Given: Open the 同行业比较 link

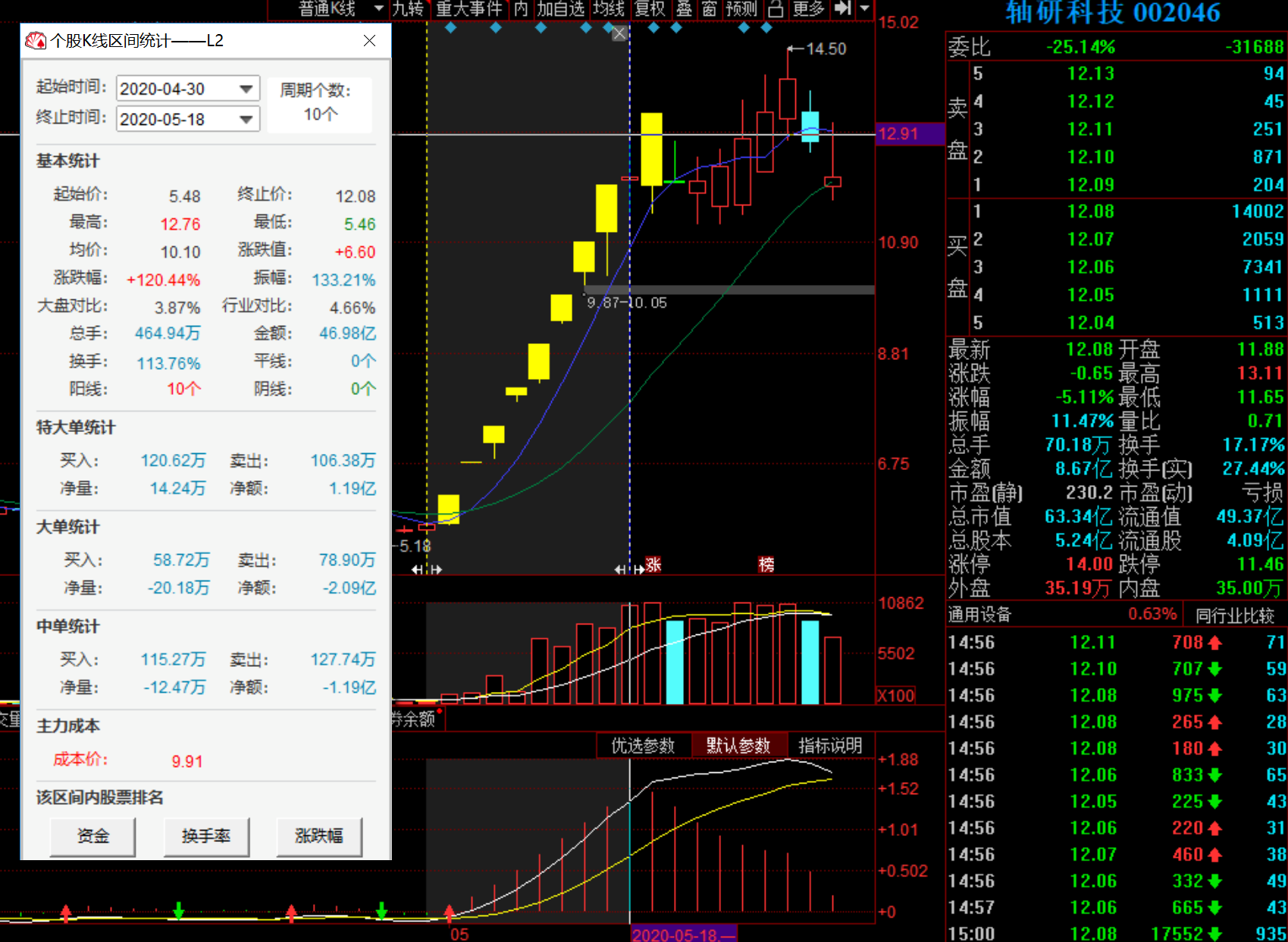Looking at the screenshot, I should click(x=1235, y=615).
